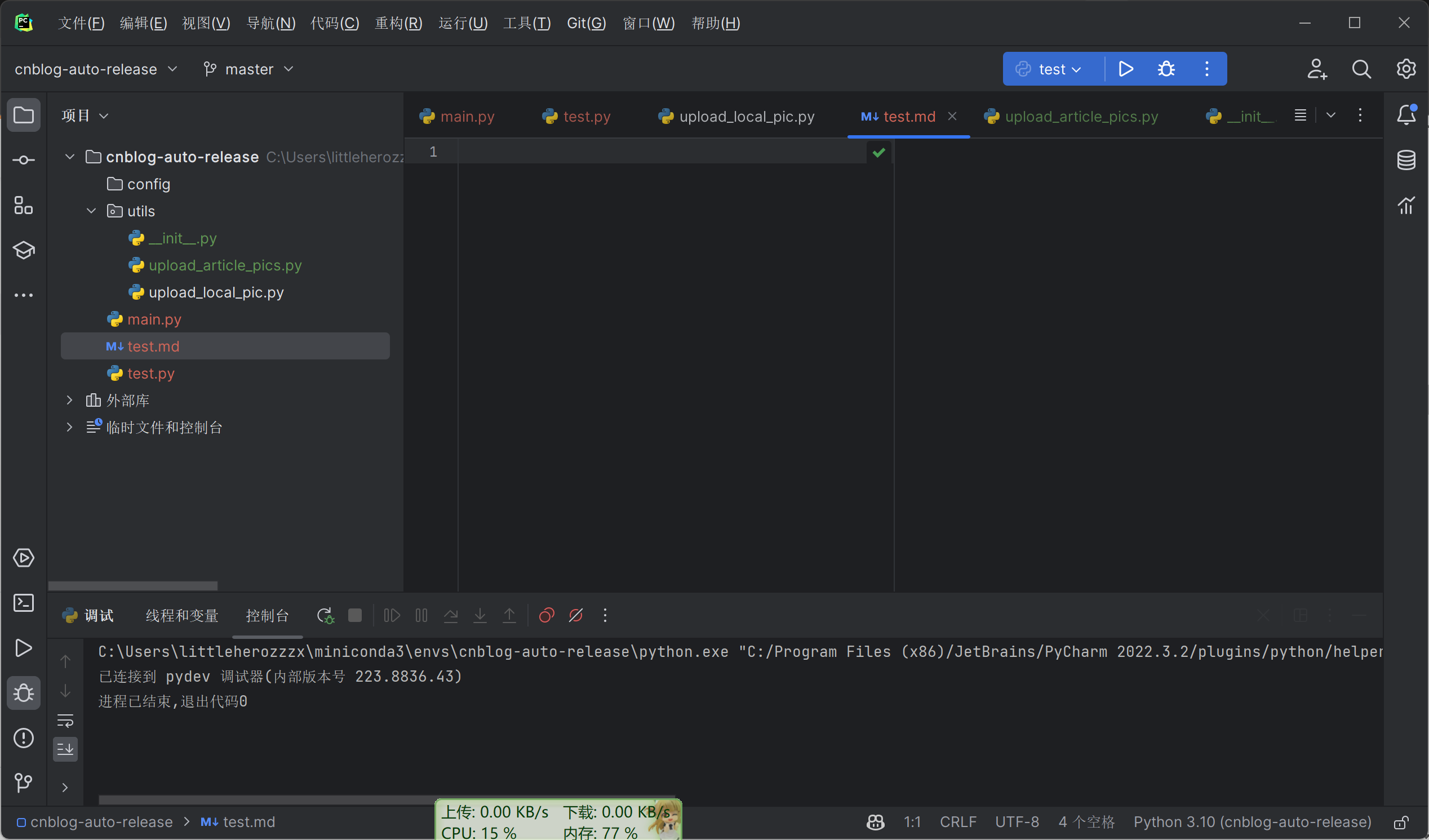Click the project panel horizontal scrollbar
Screen dimensions: 1429x840
[x=132, y=585]
